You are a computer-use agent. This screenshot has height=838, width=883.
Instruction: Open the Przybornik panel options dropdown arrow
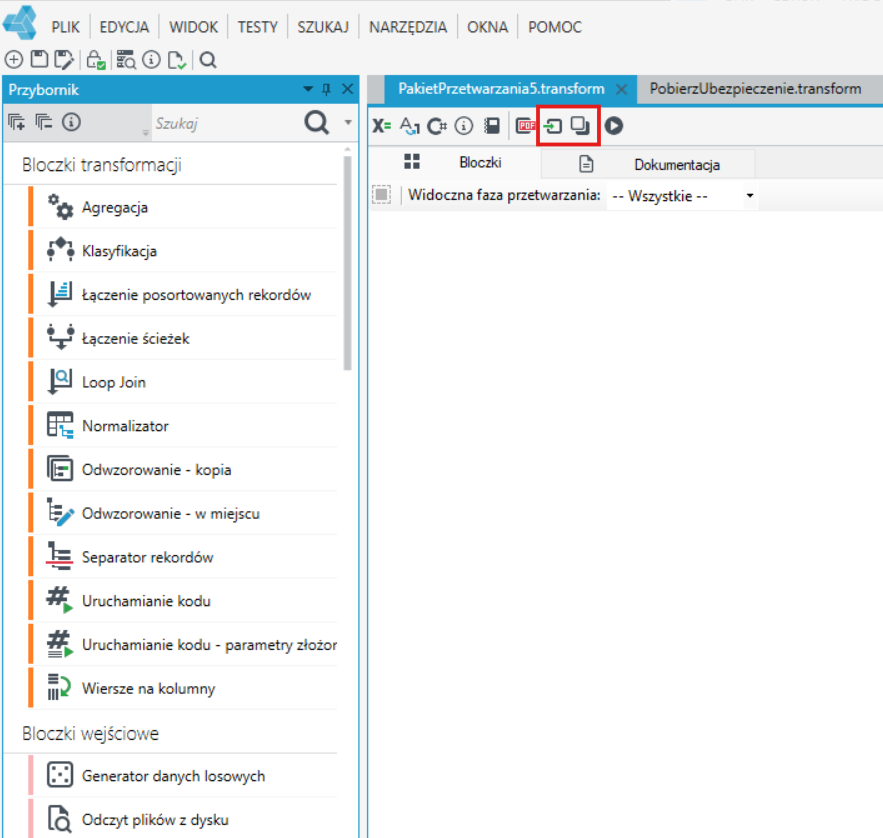[308, 89]
